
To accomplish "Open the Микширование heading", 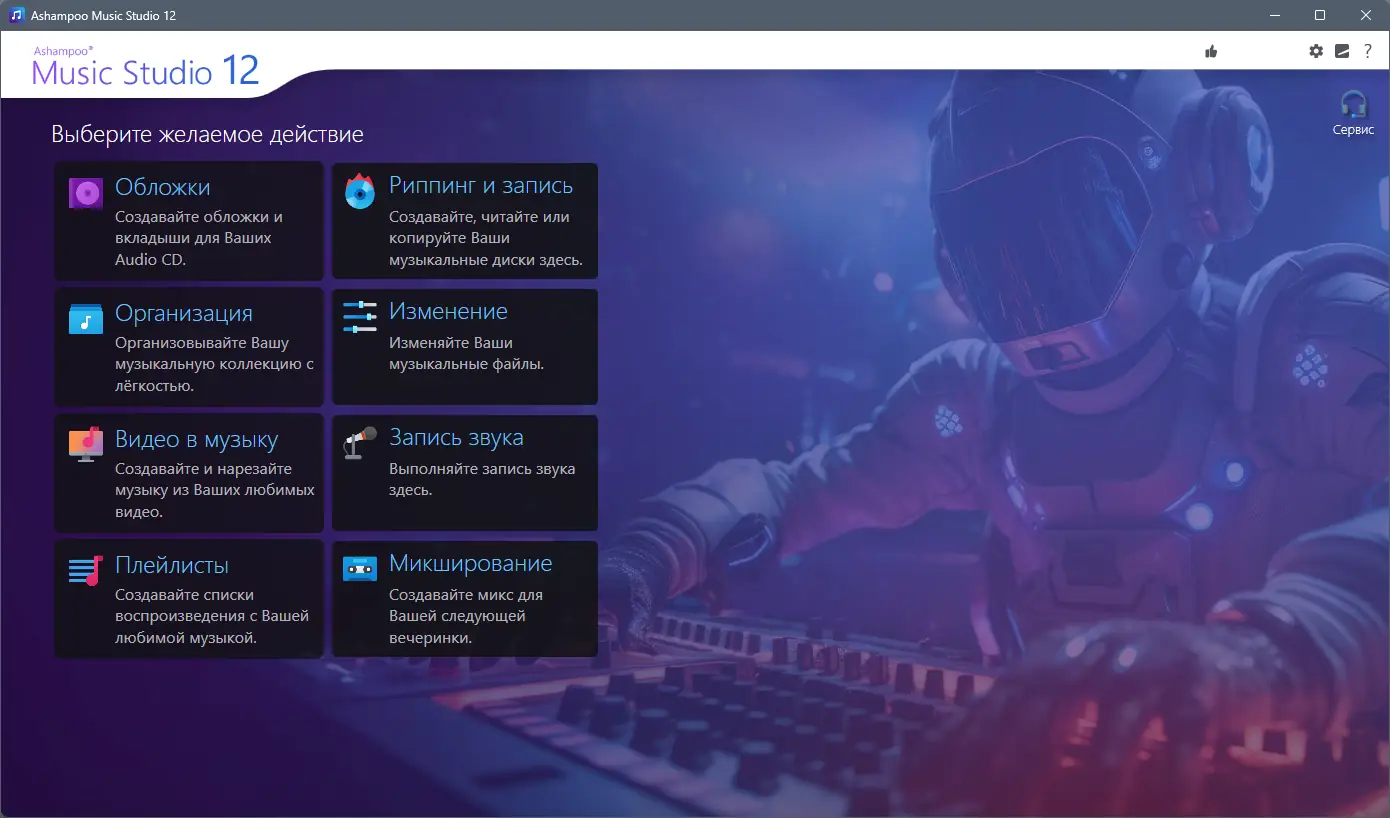I will click(x=471, y=564).
